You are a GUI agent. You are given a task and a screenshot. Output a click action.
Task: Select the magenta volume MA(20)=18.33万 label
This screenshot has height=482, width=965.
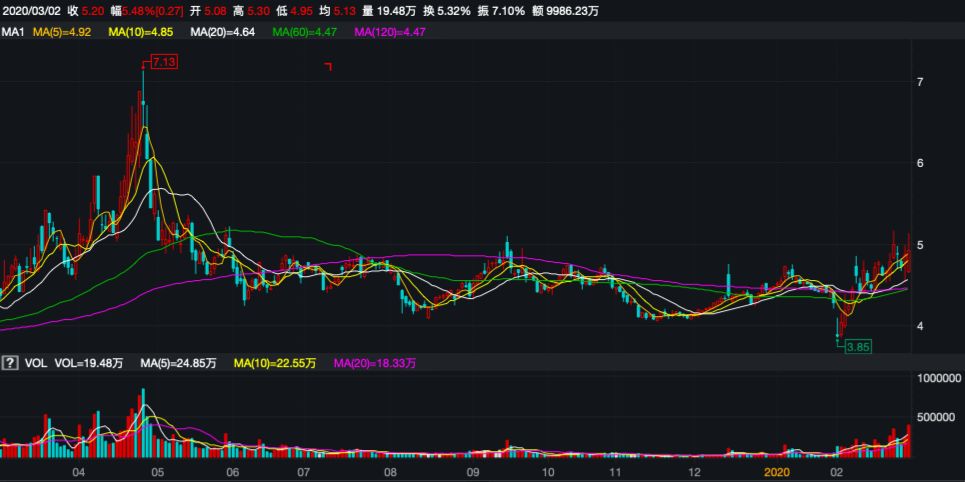[x=373, y=362]
